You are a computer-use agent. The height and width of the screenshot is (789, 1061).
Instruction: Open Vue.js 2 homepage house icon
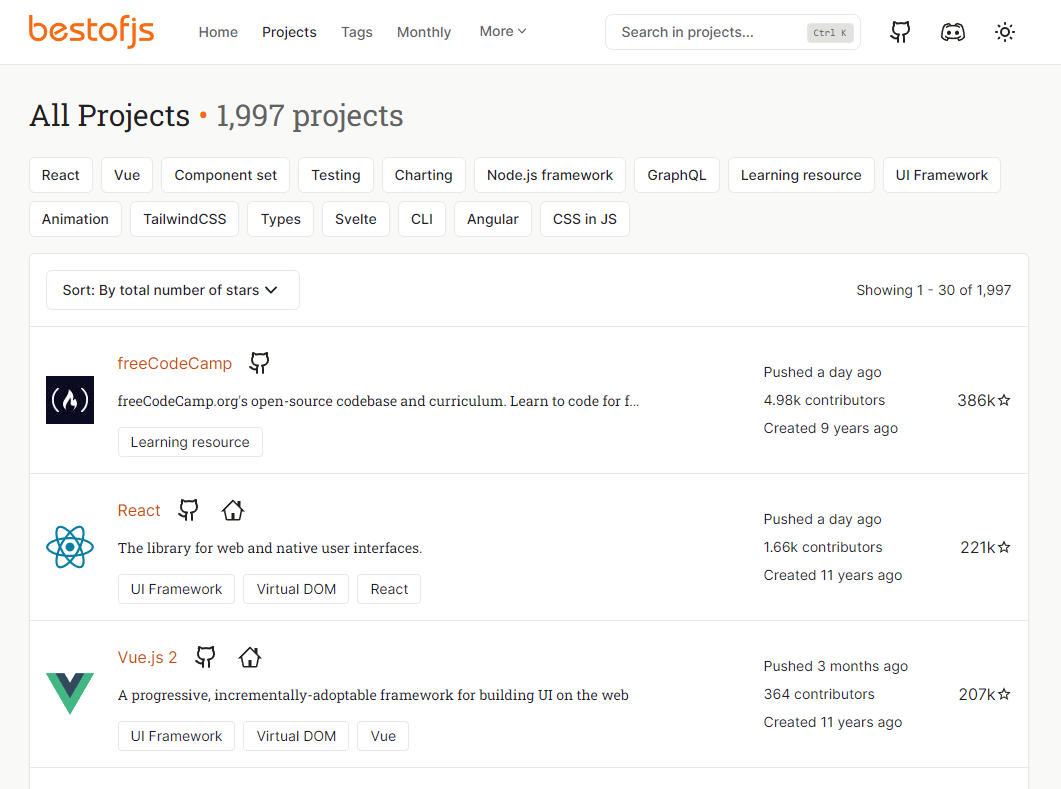coord(250,657)
